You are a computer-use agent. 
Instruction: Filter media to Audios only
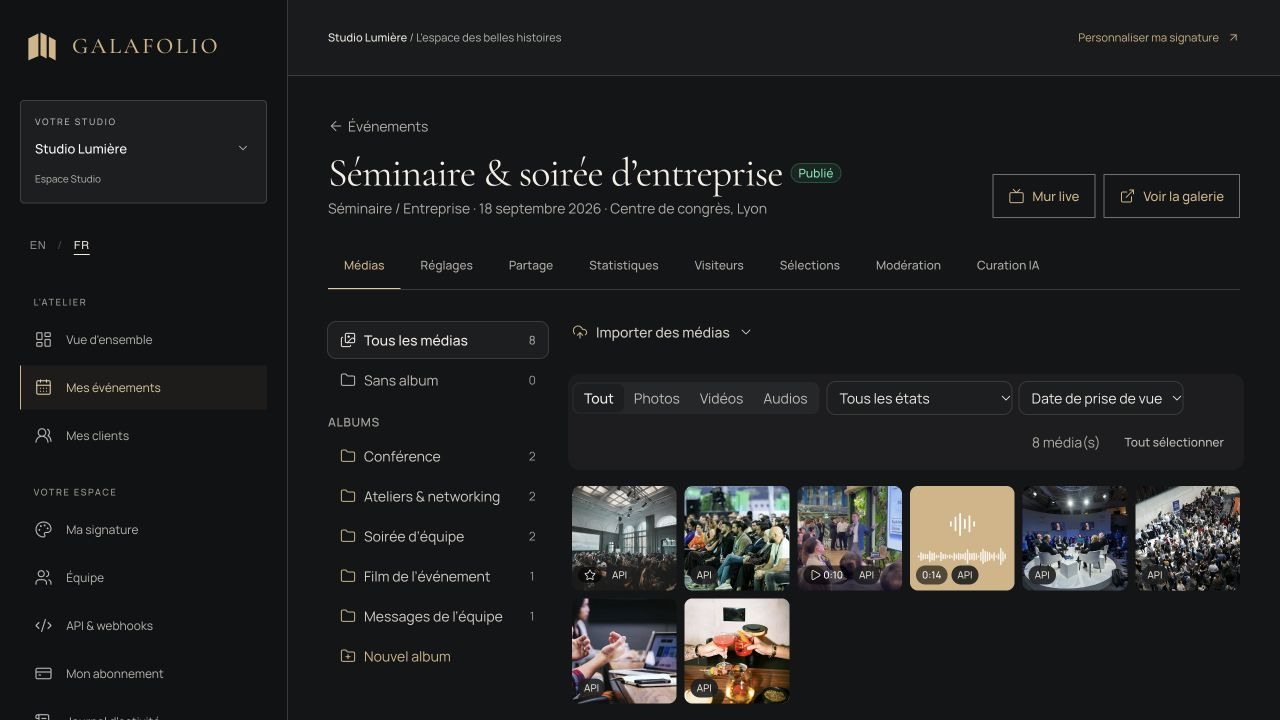[x=785, y=398]
